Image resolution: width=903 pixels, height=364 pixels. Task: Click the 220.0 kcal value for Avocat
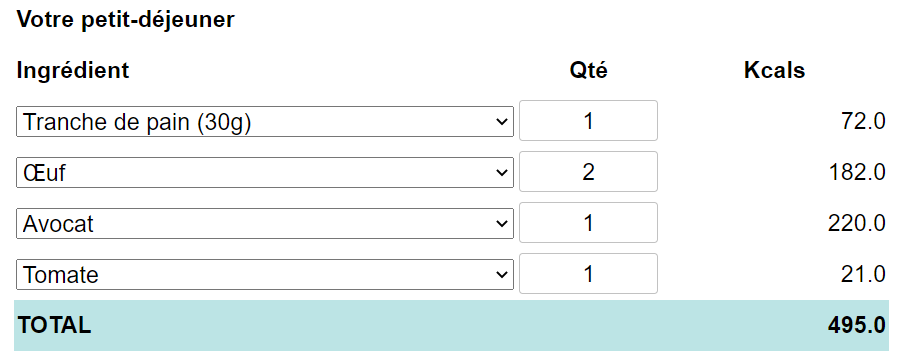857,223
